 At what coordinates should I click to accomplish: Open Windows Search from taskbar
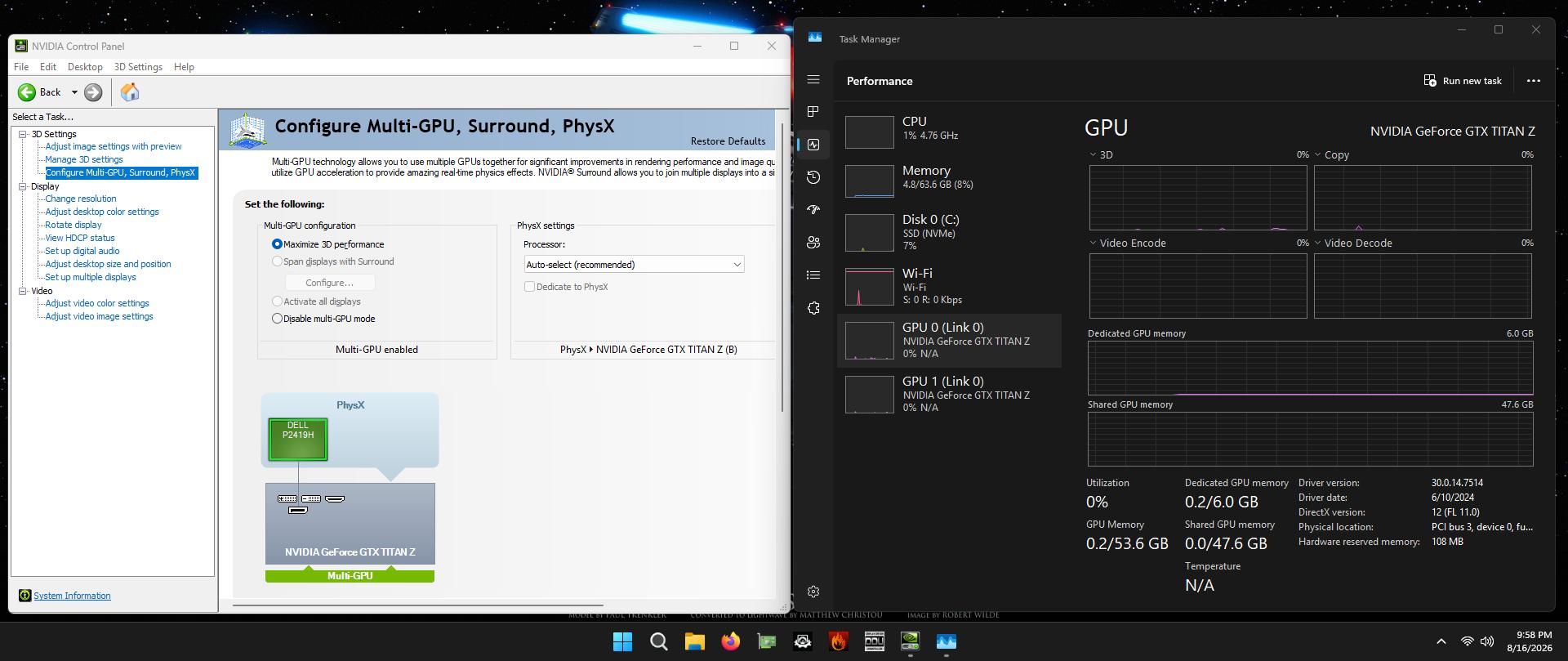tap(658, 641)
